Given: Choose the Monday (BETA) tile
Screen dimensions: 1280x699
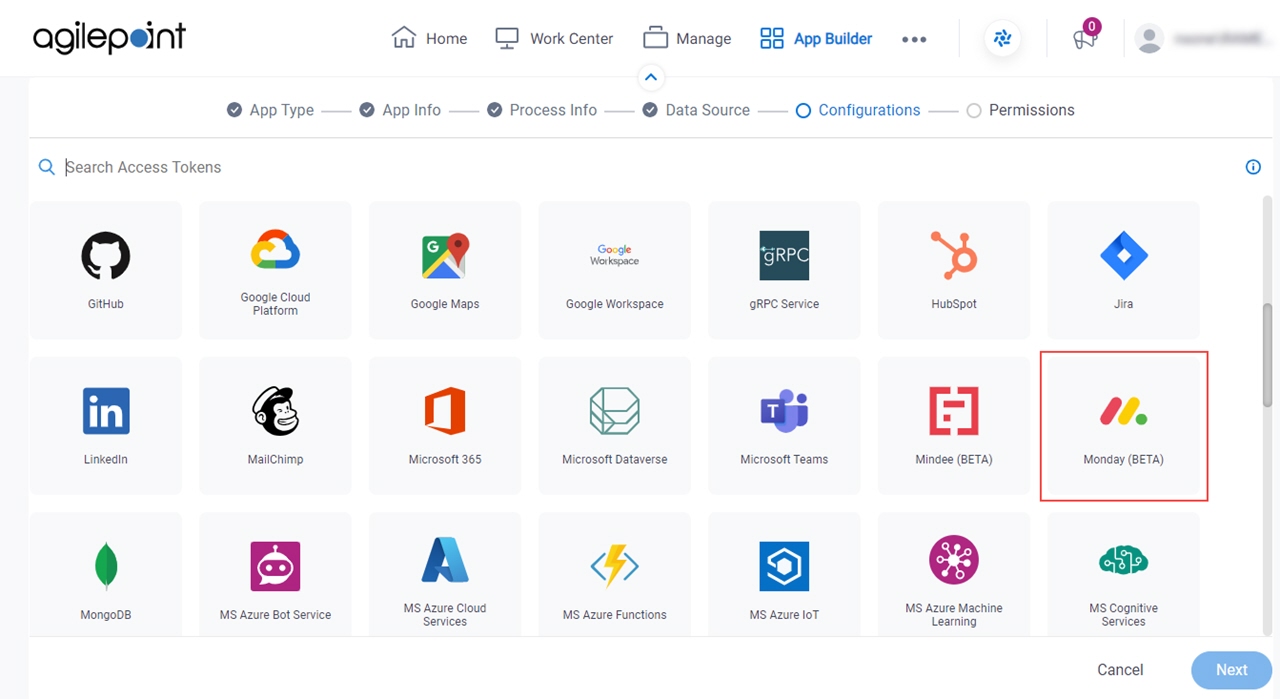Looking at the screenshot, I should 1123,425.
